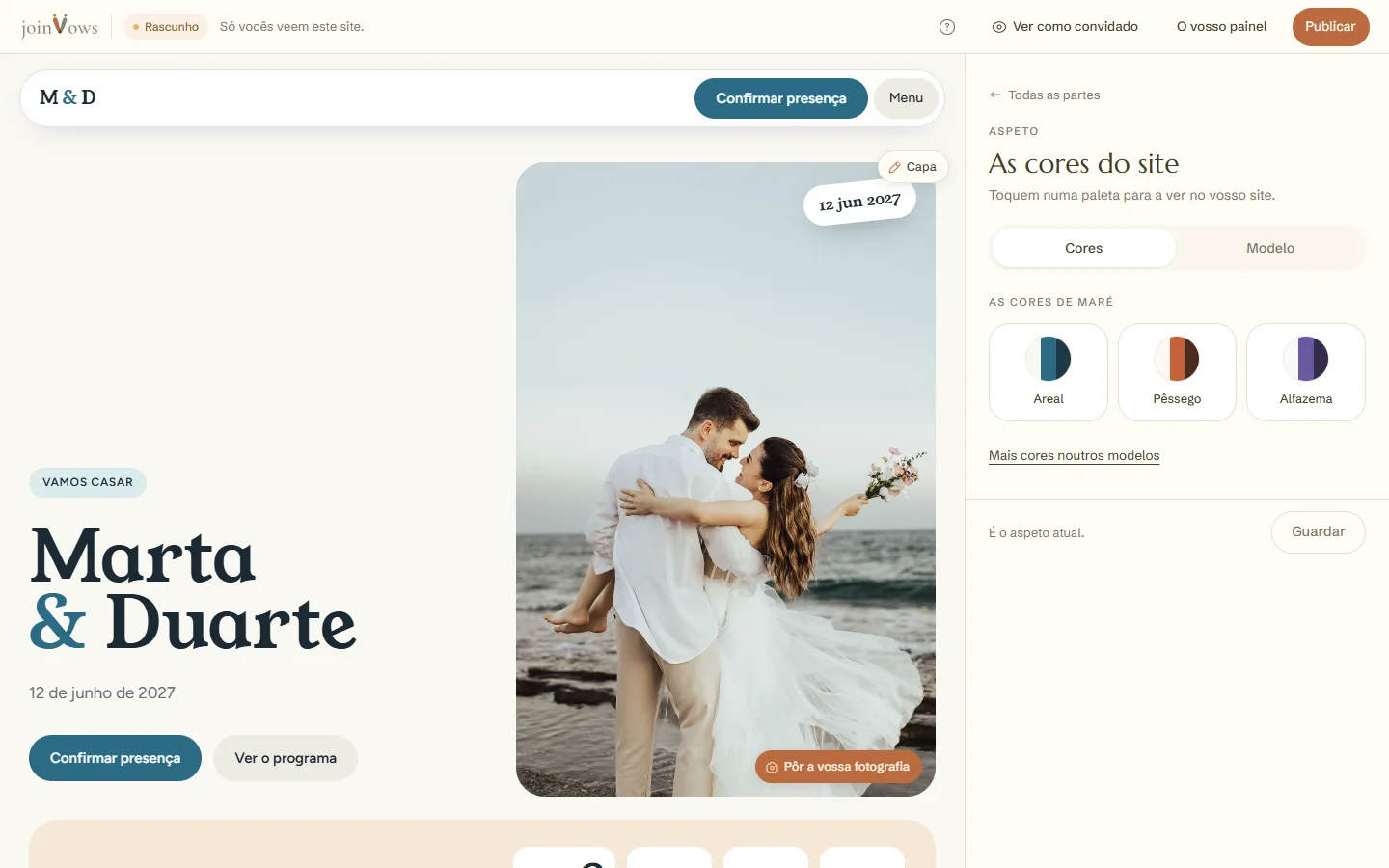Click the É o aspeto atual text
Screen dimensions: 1389x868
1036,533
